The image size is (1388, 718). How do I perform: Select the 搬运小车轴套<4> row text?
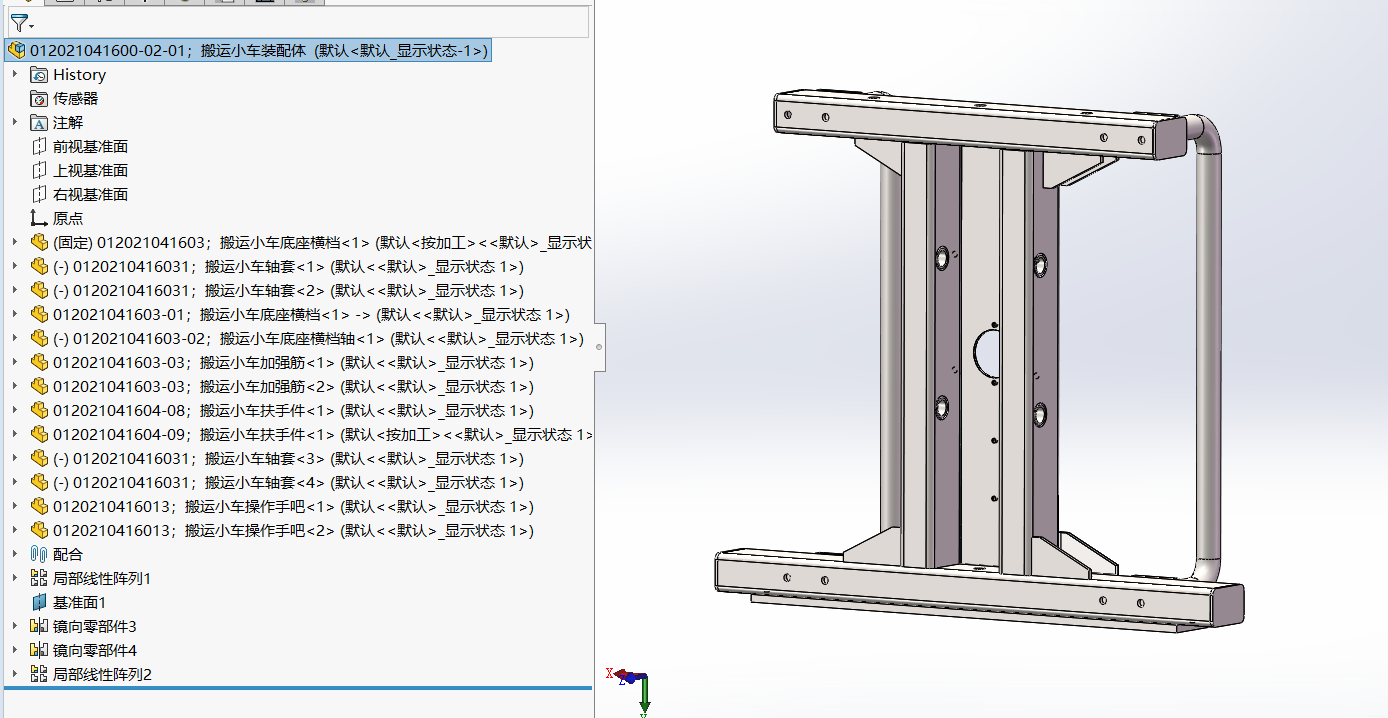(x=288, y=483)
